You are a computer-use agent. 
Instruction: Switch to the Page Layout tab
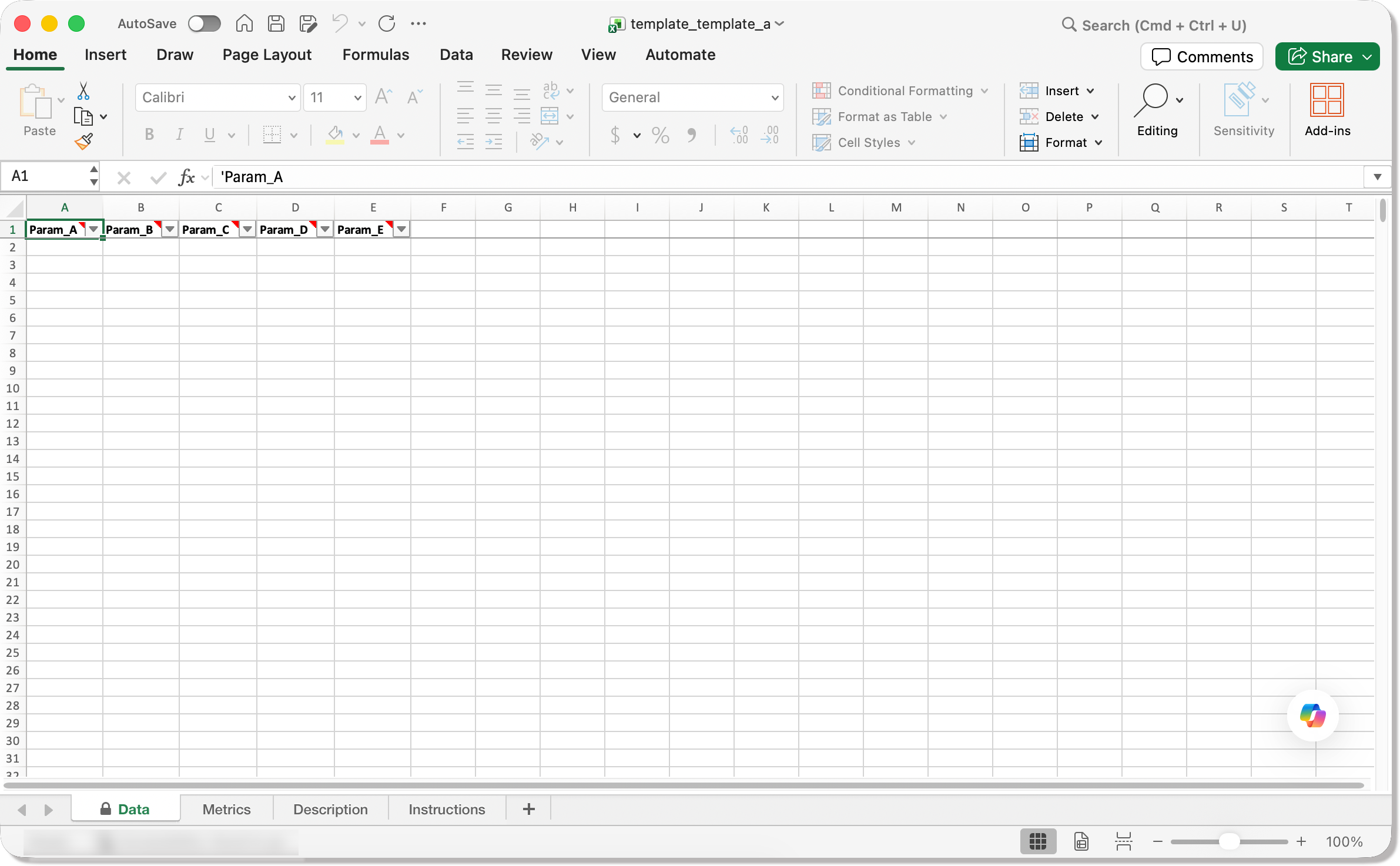(267, 55)
